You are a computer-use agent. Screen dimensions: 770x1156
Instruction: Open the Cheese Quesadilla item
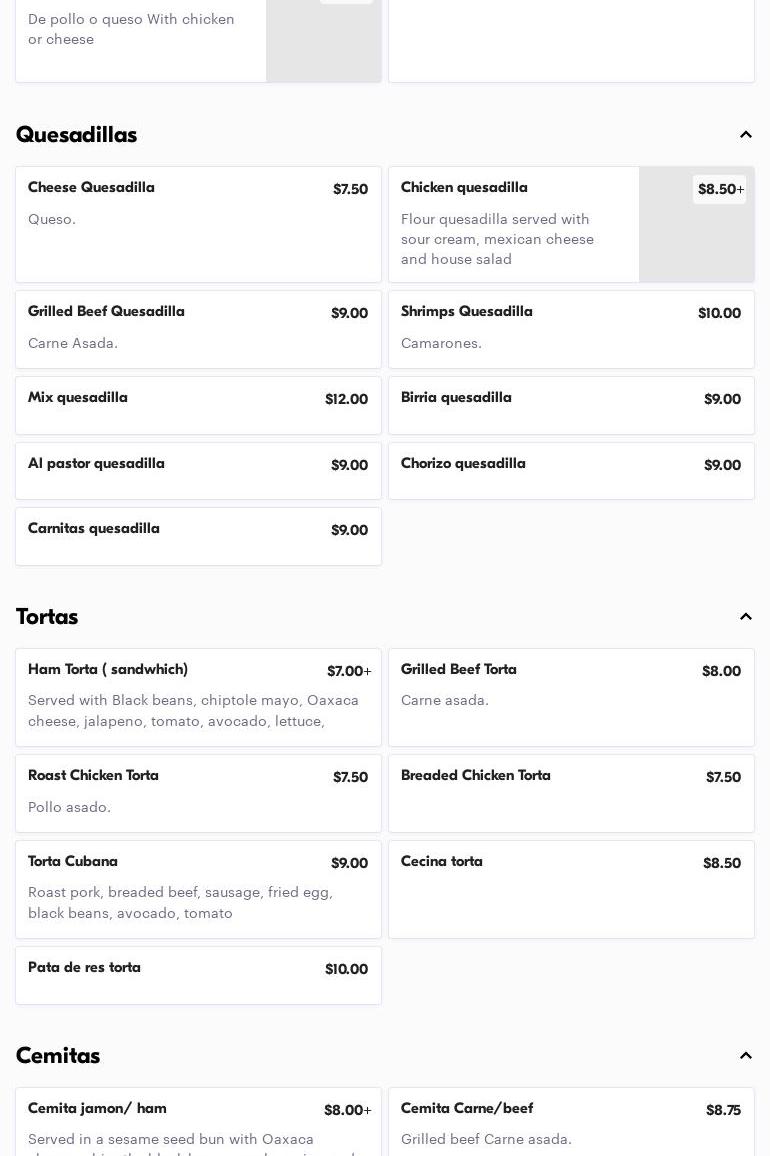[x=198, y=224]
